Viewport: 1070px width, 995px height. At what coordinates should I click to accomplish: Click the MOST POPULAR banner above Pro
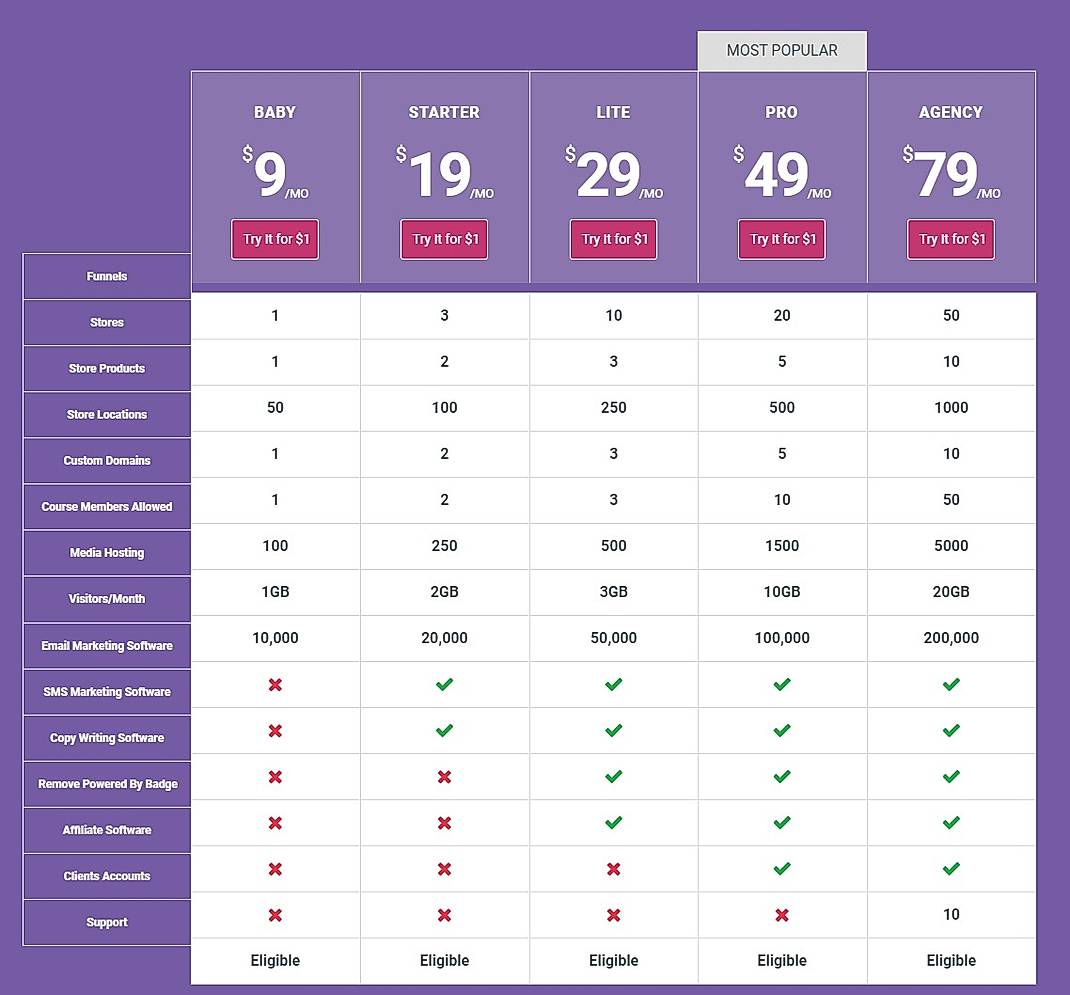tap(782, 49)
